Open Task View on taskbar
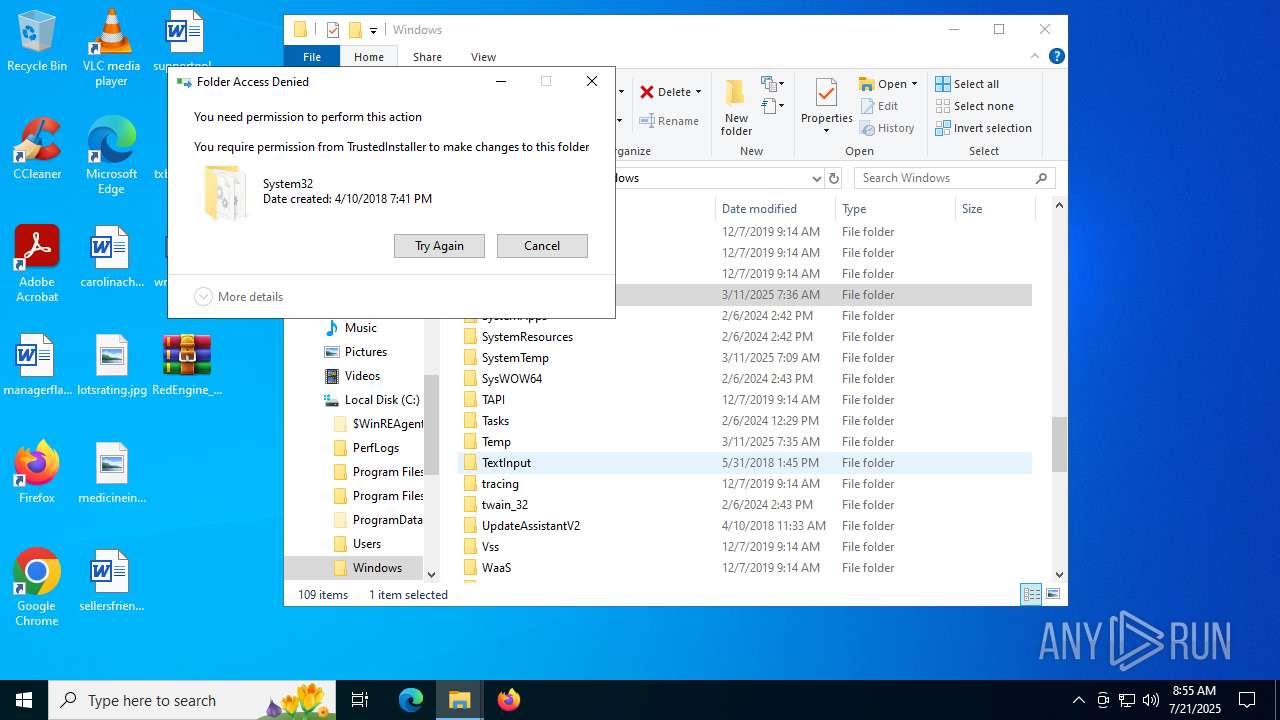This screenshot has height=720, width=1280. (360, 700)
